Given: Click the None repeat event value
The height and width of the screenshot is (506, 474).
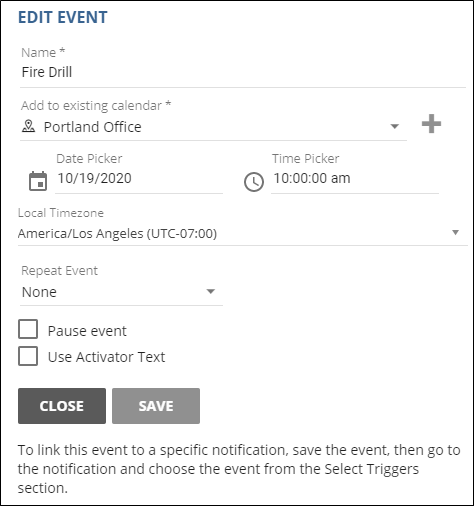Looking at the screenshot, I should click(x=39, y=292).
